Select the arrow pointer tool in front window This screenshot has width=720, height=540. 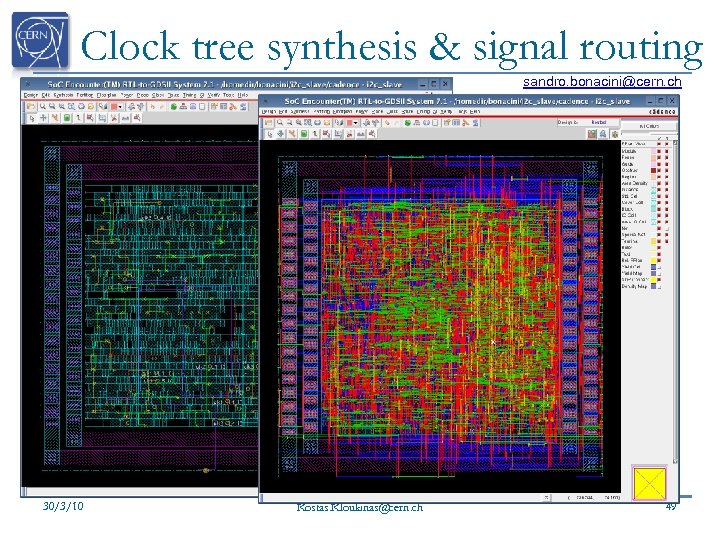(x=270, y=134)
